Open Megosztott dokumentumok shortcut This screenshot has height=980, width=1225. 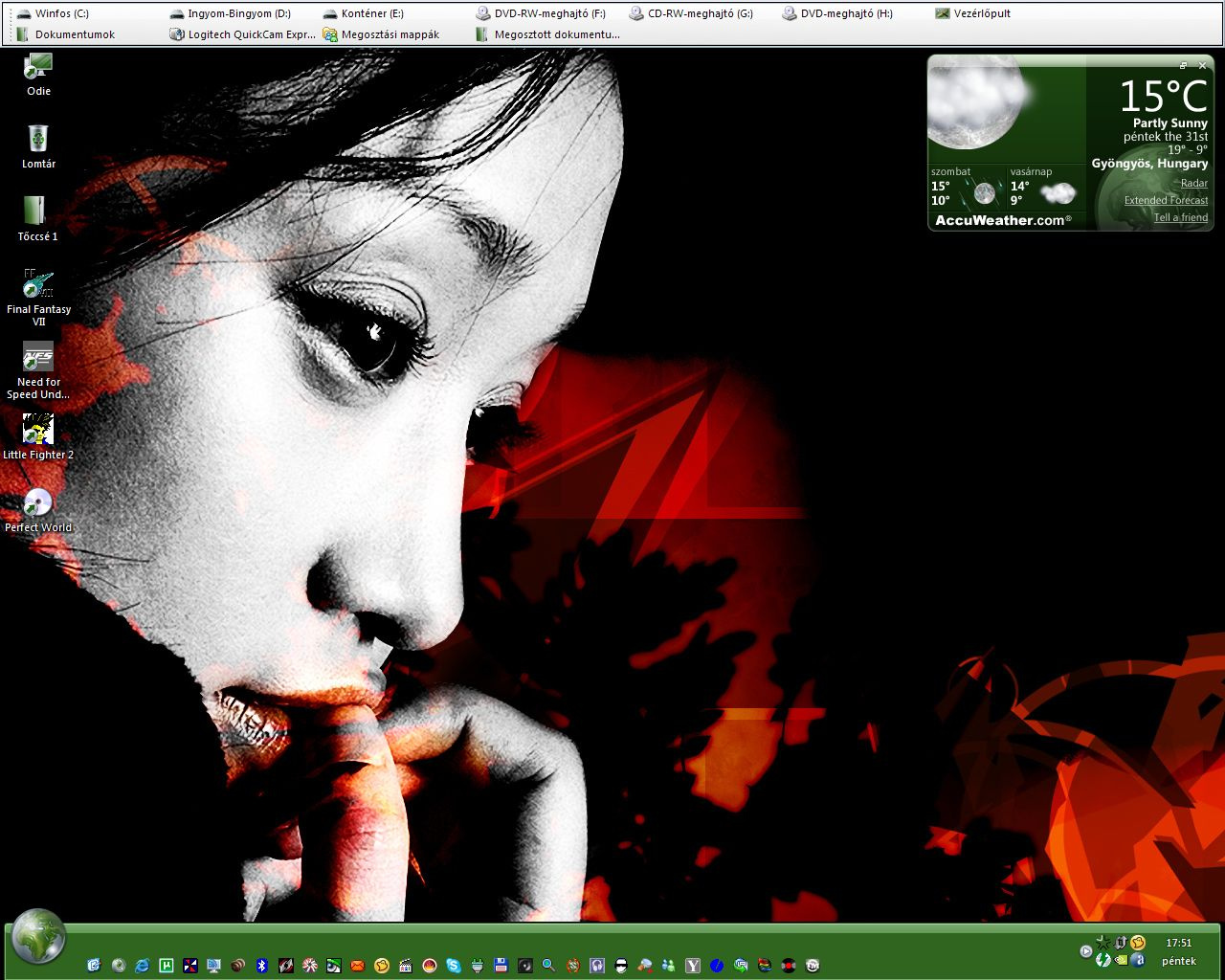click(547, 34)
